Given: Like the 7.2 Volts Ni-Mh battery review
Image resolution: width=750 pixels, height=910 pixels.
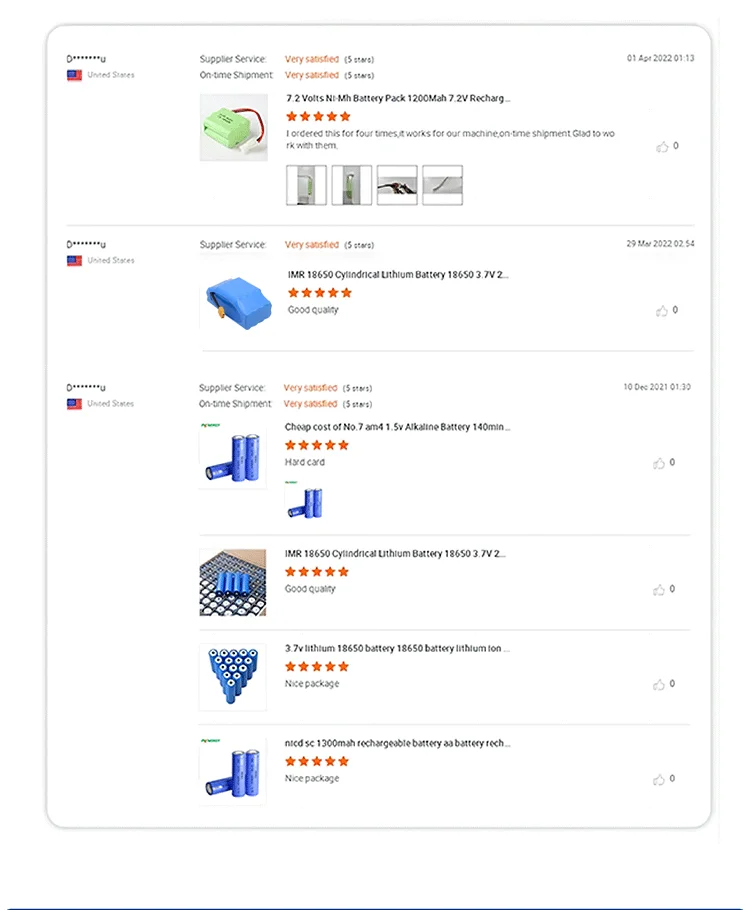Looking at the screenshot, I should 662,147.
